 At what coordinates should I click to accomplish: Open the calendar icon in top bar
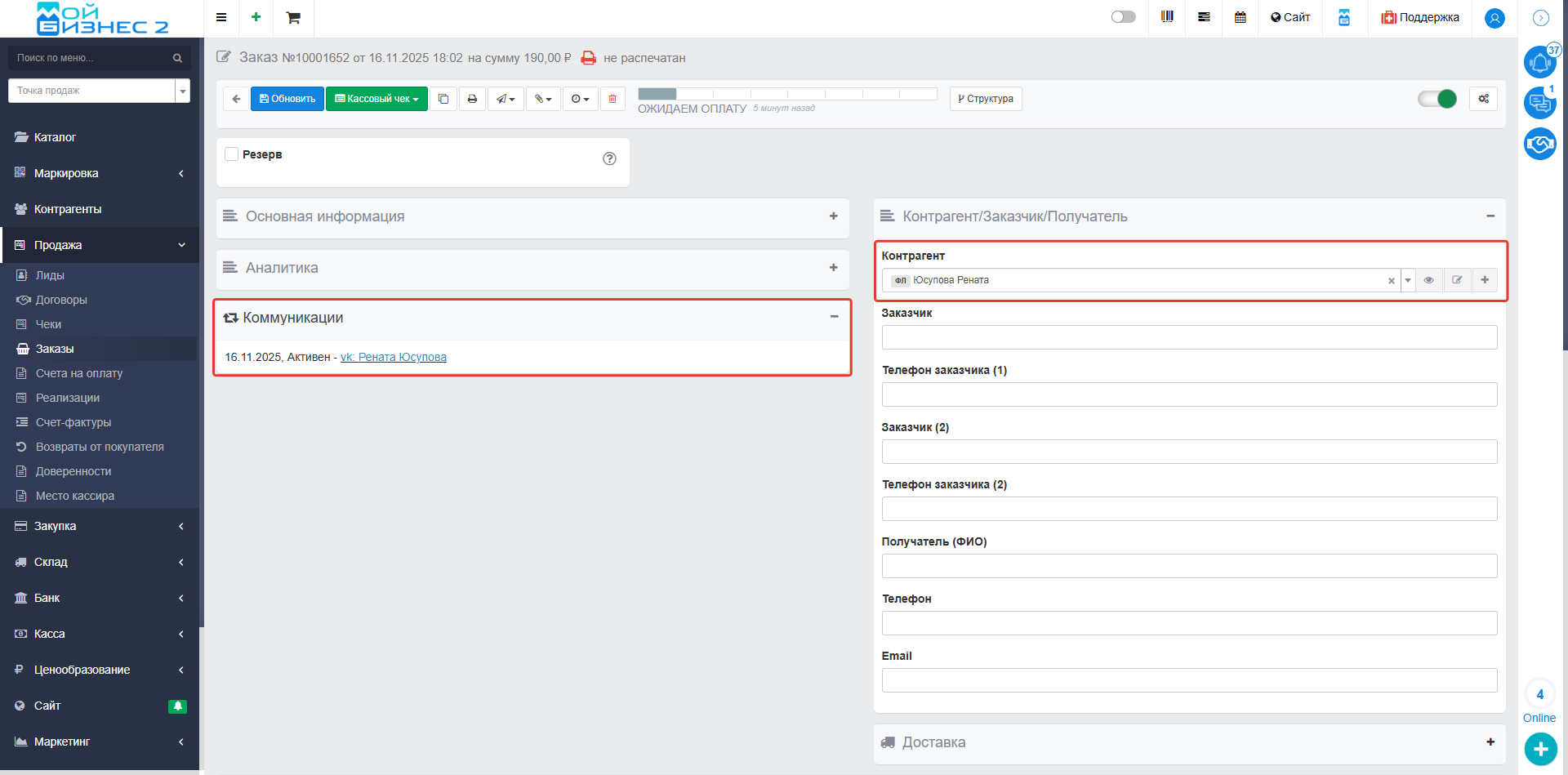click(1240, 17)
